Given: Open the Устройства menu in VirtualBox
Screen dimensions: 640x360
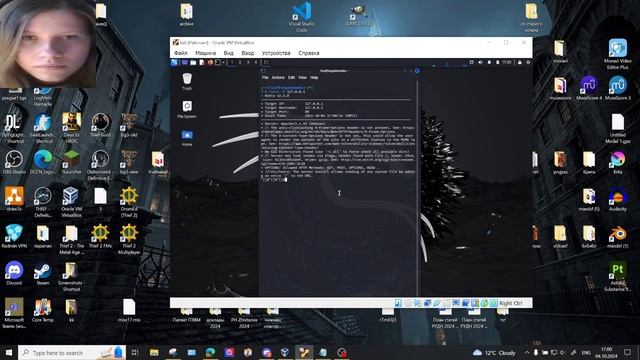Looking at the screenshot, I should click(x=276, y=53).
